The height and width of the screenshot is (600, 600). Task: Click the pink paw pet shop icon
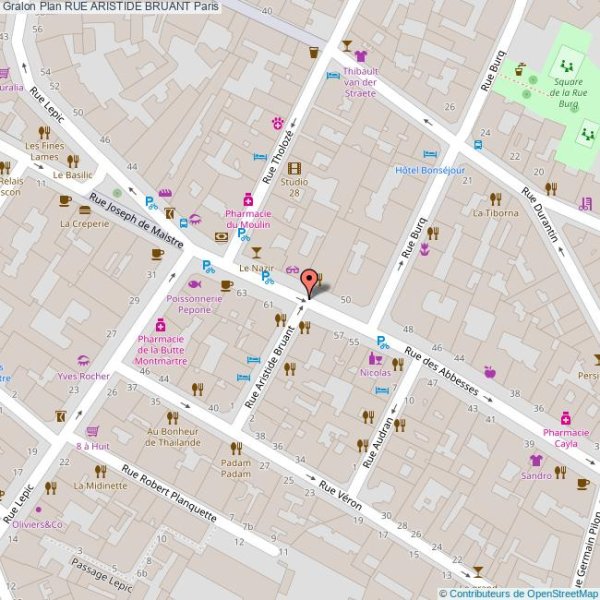pos(277,122)
